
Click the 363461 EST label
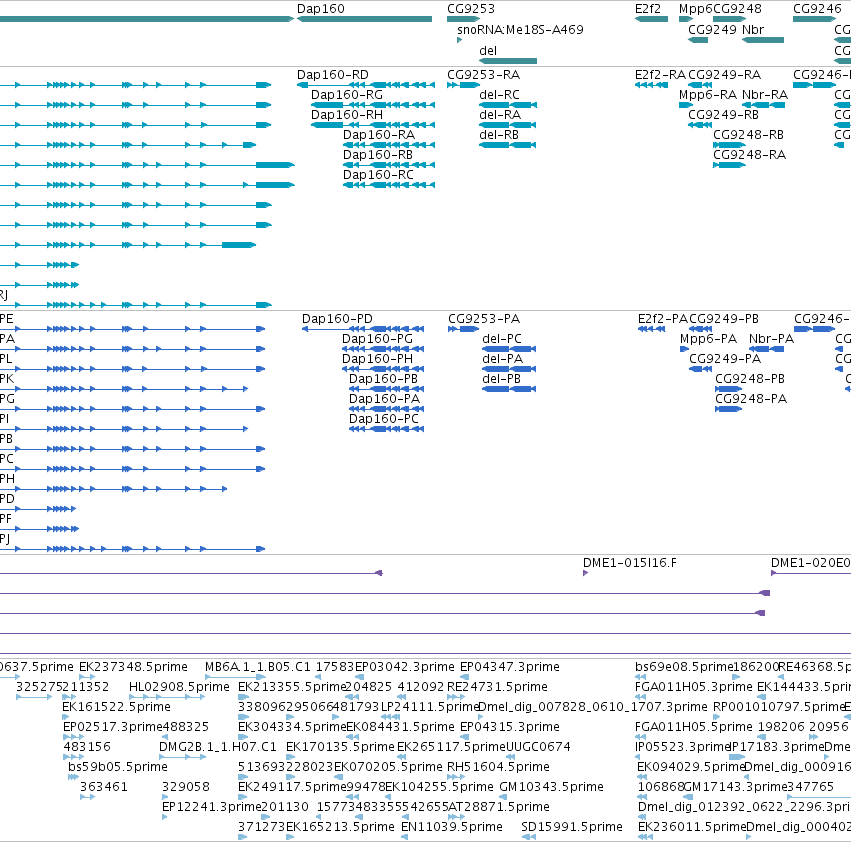[104, 788]
